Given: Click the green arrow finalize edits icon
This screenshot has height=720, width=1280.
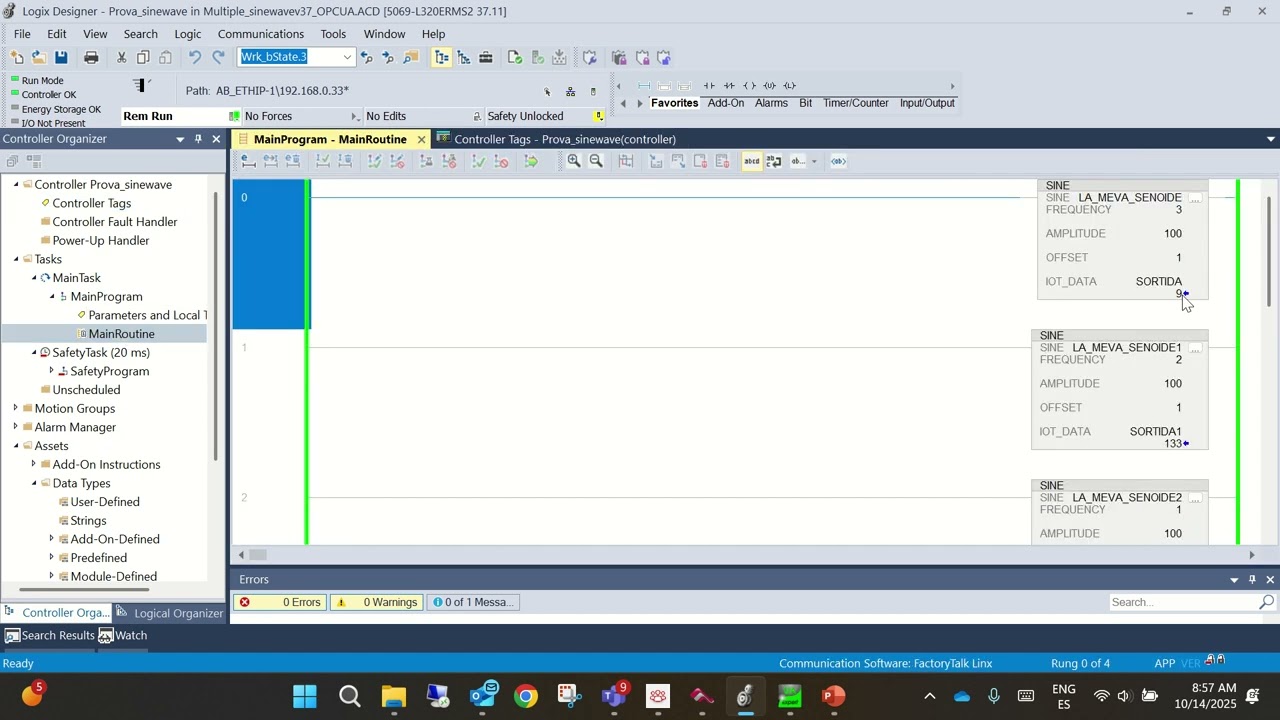Looking at the screenshot, I should point(531,161).
